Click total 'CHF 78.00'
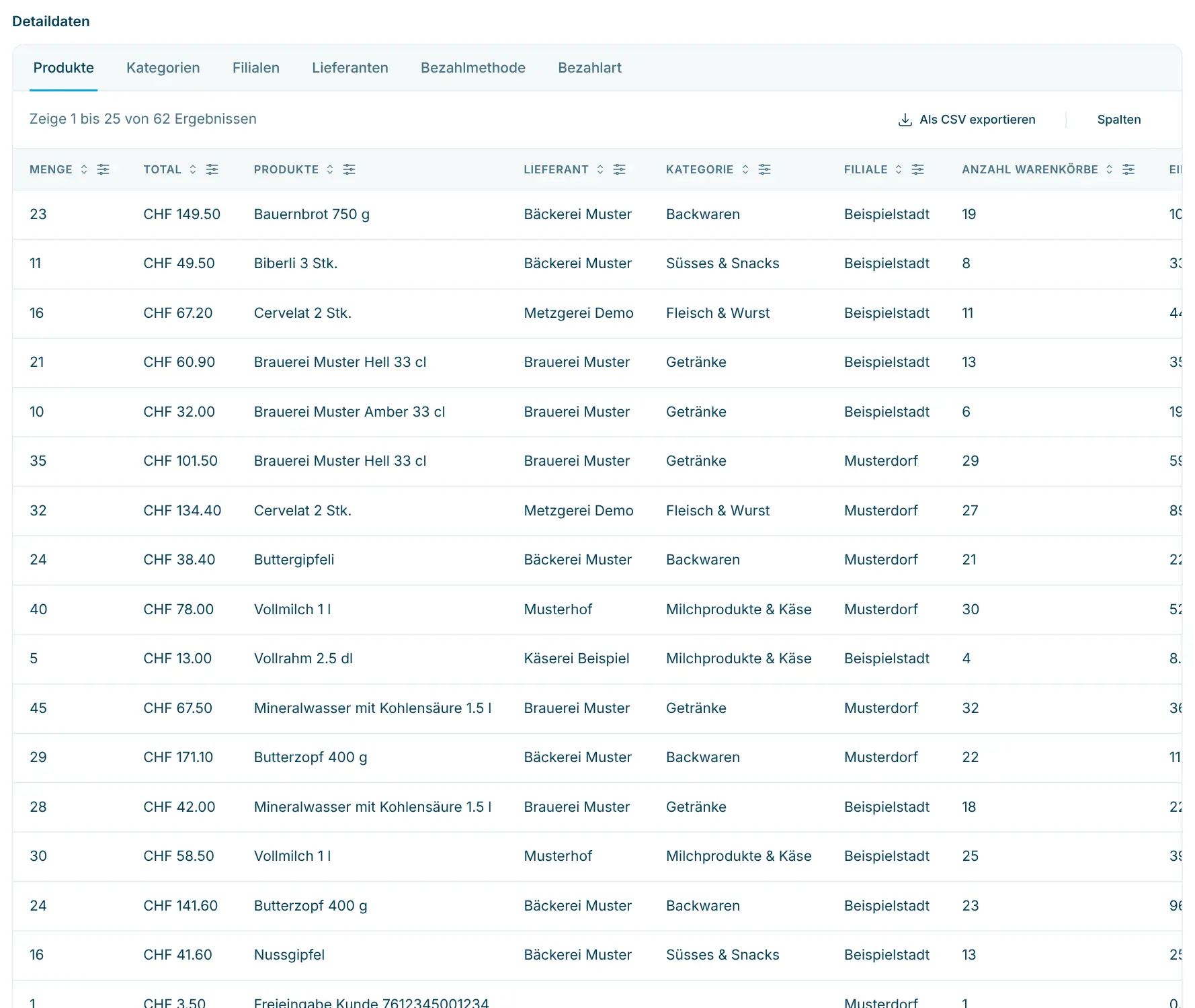1195x1008 pixels. tap(179, 610)
